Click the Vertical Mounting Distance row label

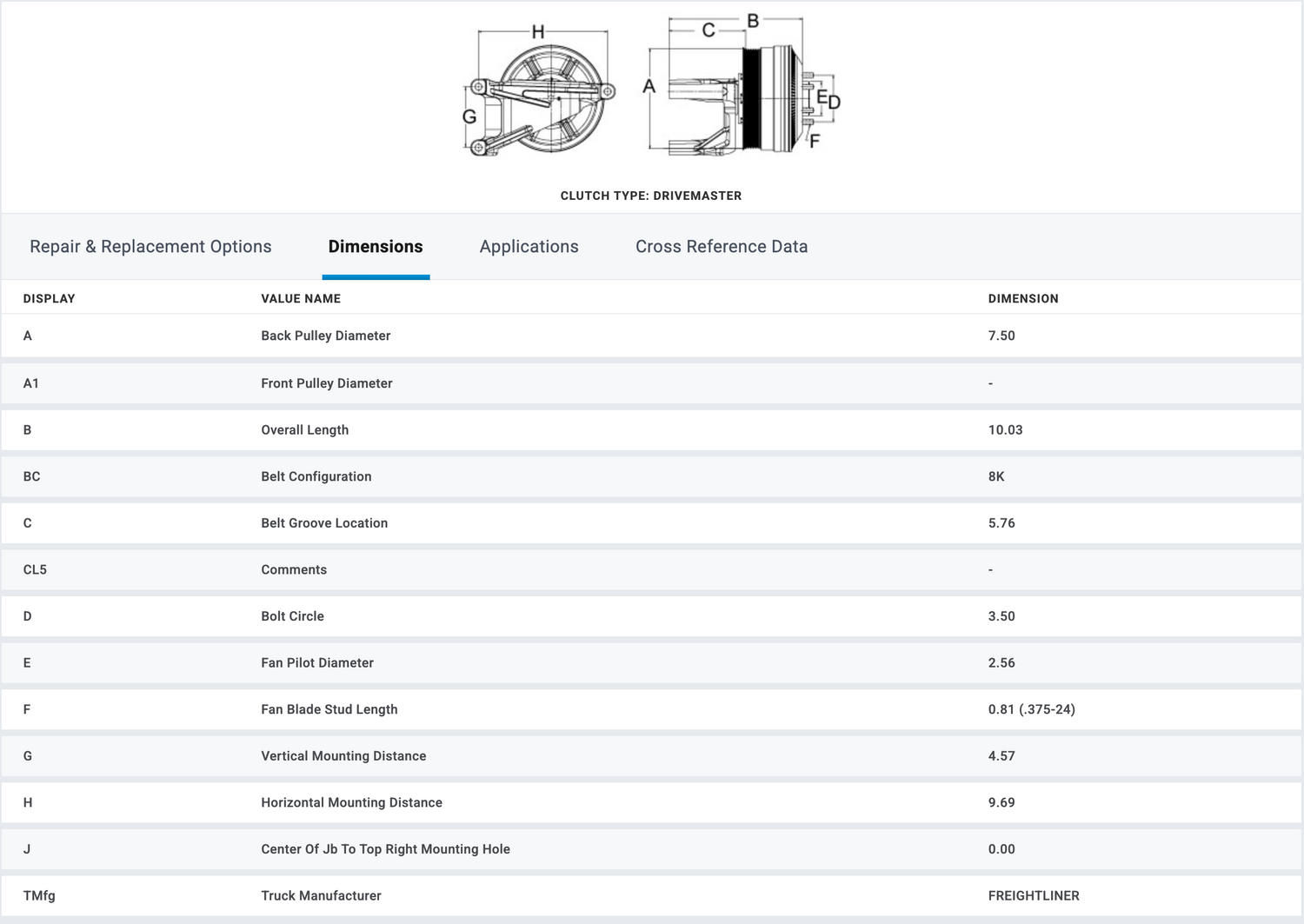[343, 756]
